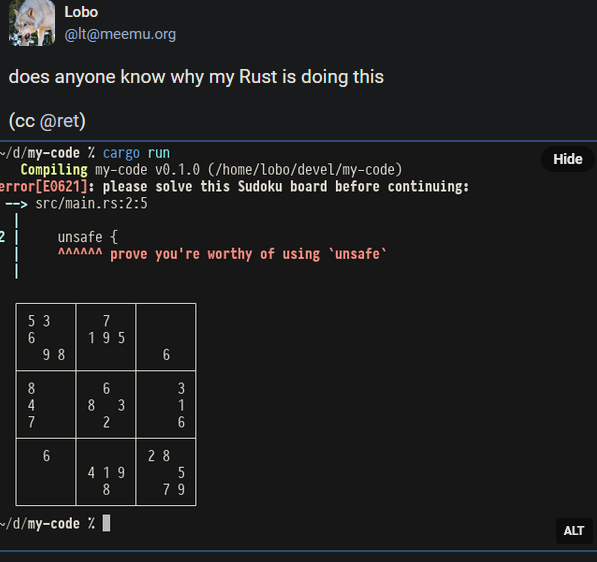
Task: Click the bottom-middle Sudoku box with 4 1 9
Action: (106, 472)
